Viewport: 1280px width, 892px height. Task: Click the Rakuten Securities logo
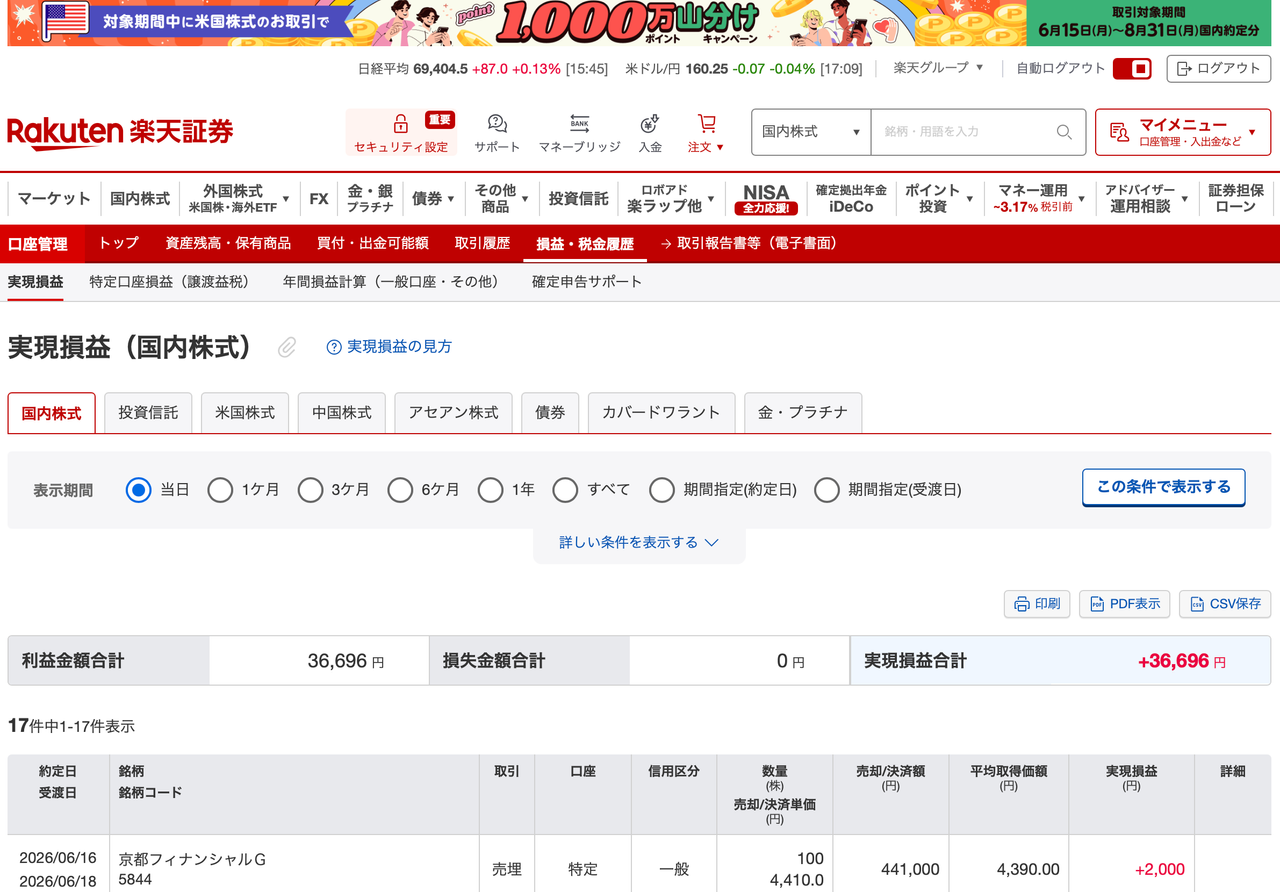point(120,132)
